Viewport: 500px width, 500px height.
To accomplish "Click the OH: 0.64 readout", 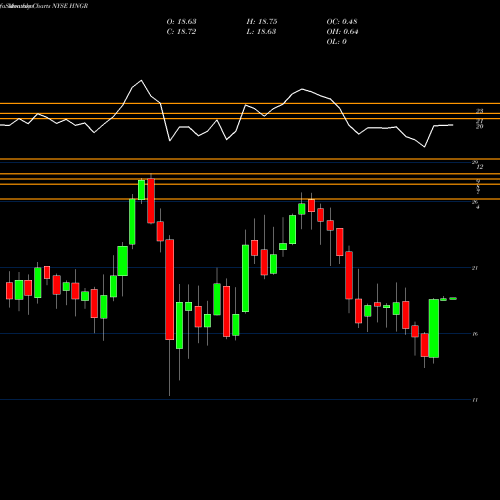I will click(x=342, y=32).
